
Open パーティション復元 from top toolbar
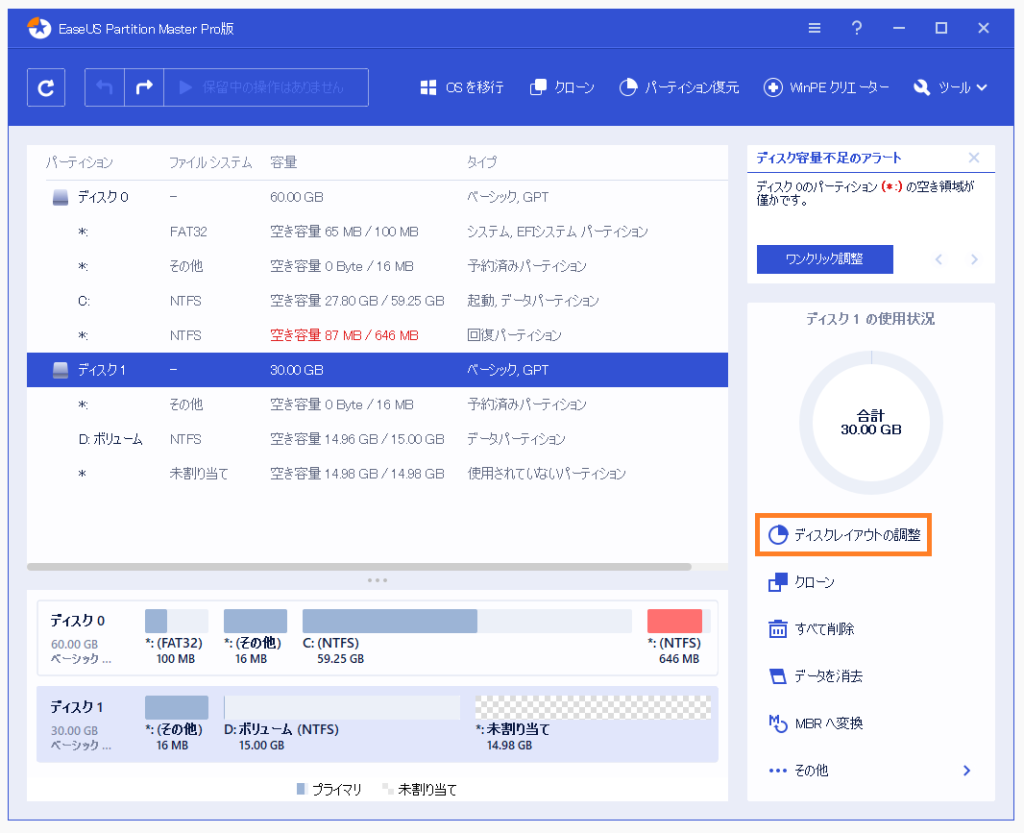(x=679, y=87)
